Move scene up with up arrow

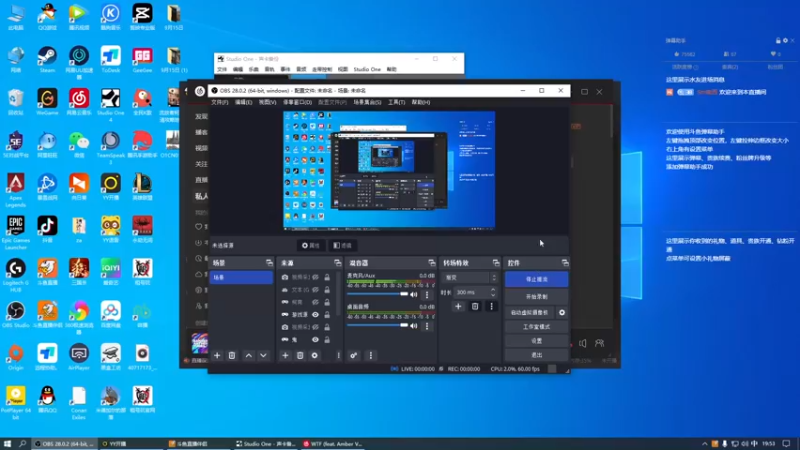coord(248,356)
